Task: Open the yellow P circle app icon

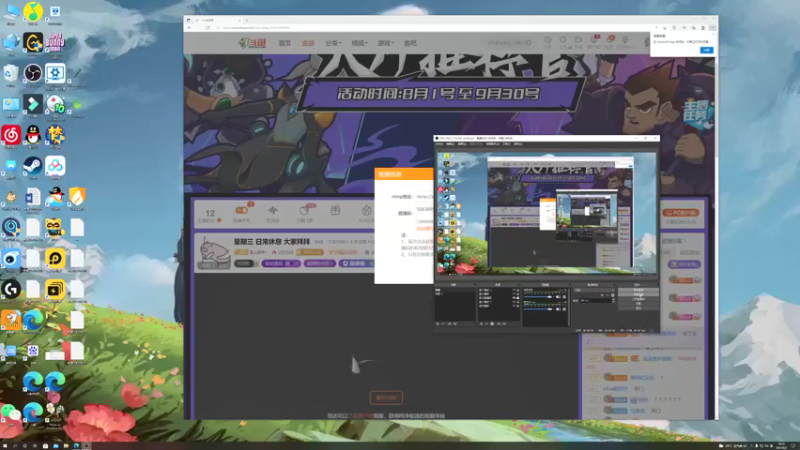Action: pyautogui.click(x=55, y=259)
